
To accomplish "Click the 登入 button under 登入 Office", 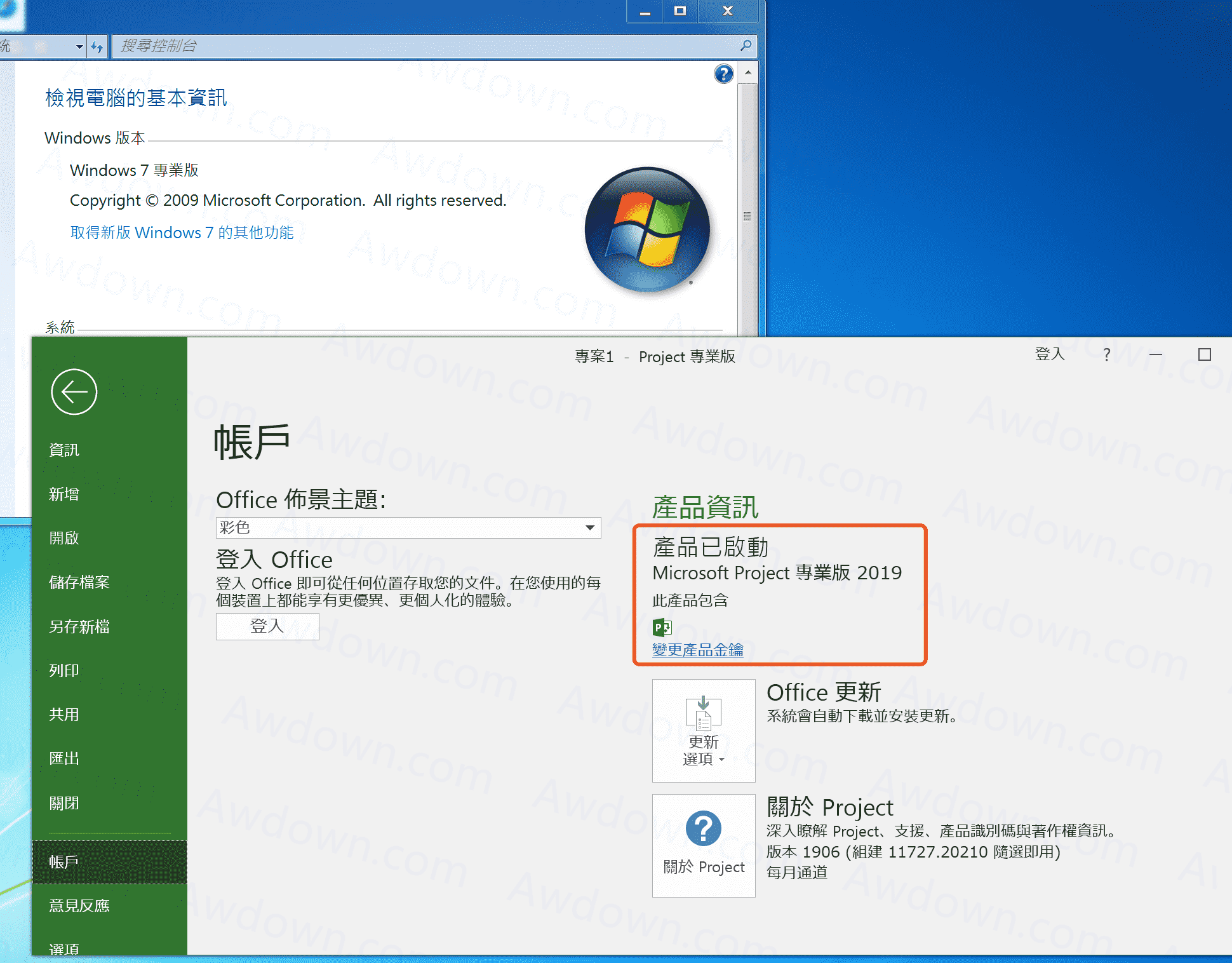I will (x=267, y=626).
